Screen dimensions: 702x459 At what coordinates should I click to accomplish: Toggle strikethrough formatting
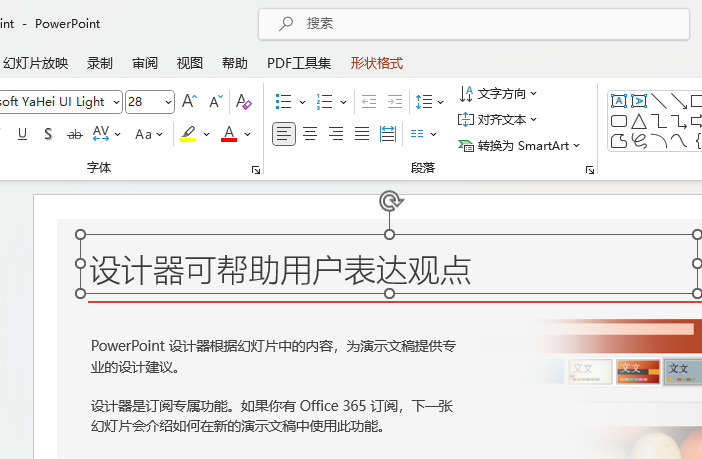75,134
